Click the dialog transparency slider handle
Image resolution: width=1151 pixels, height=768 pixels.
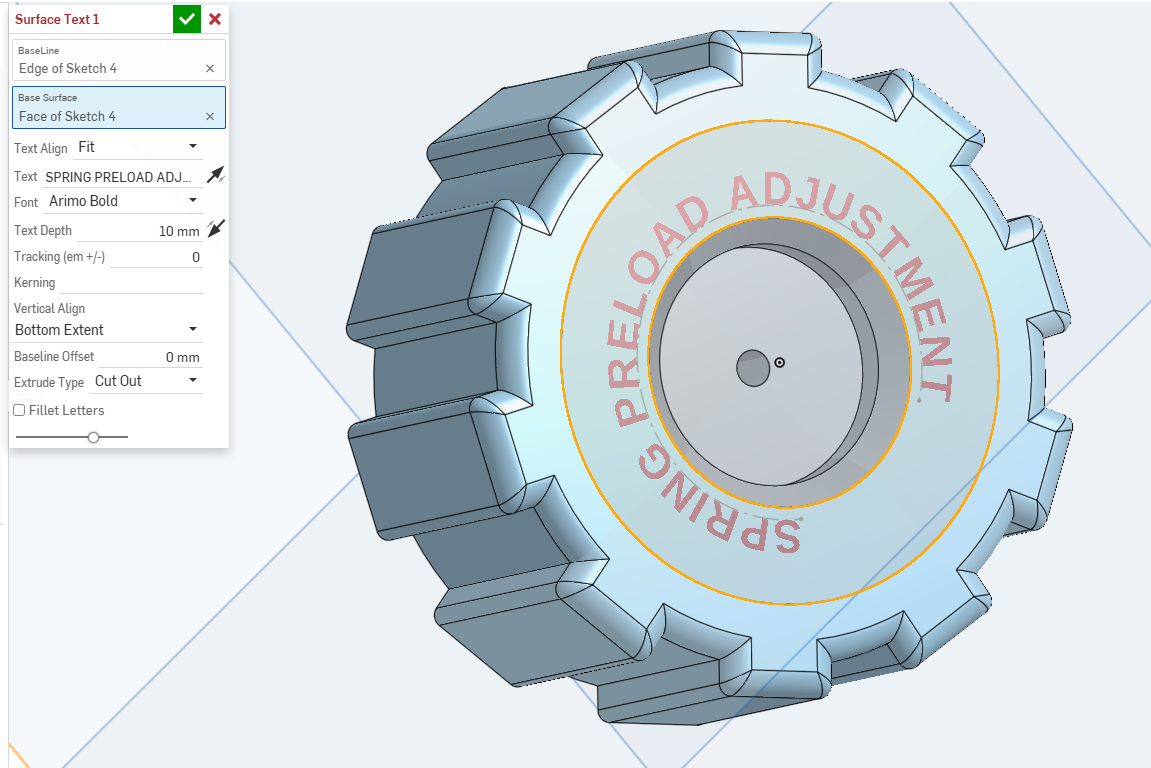[x=93, y=437]
